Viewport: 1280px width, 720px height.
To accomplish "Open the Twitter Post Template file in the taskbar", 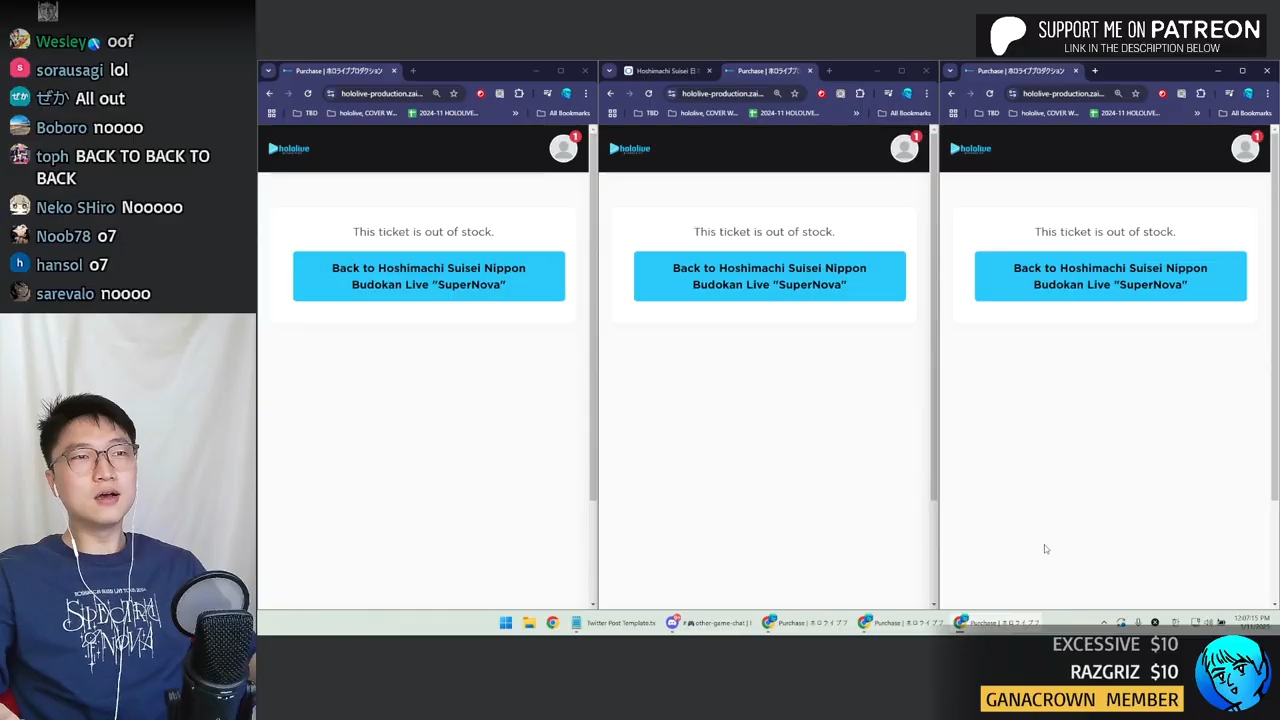I will (613, 623).
